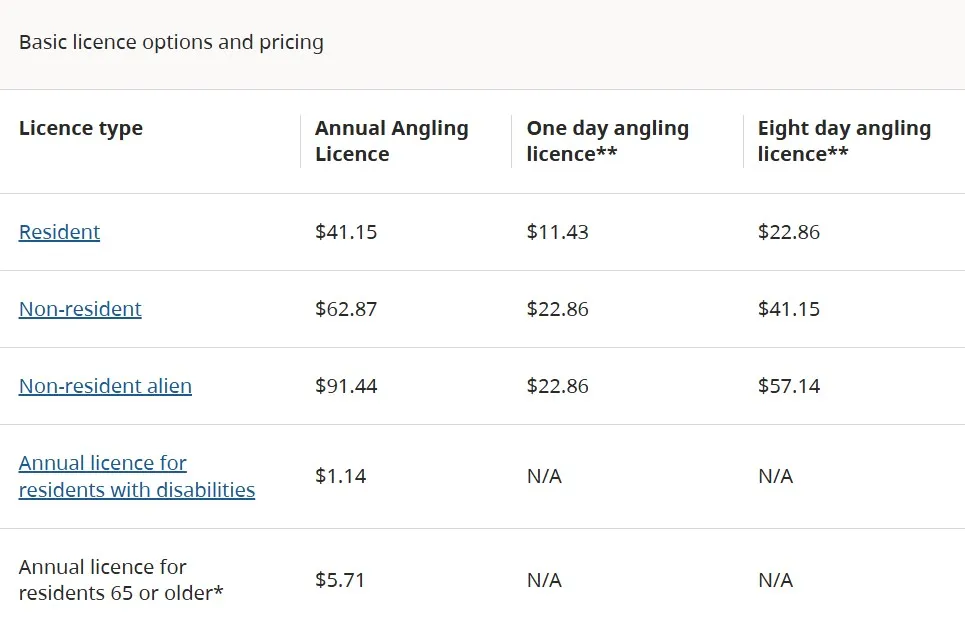Select the $62.87 non-resident annual price
Viewport: 965px width, 626px height.
346,309
